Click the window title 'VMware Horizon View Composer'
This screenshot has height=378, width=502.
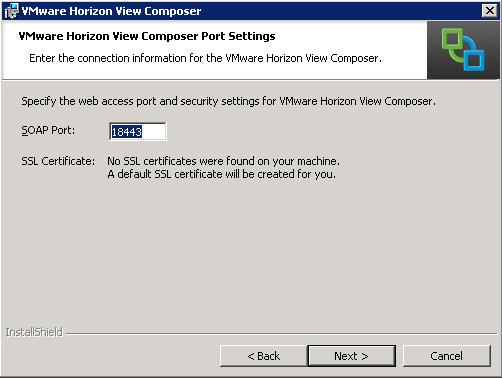(x=111, y=11)
